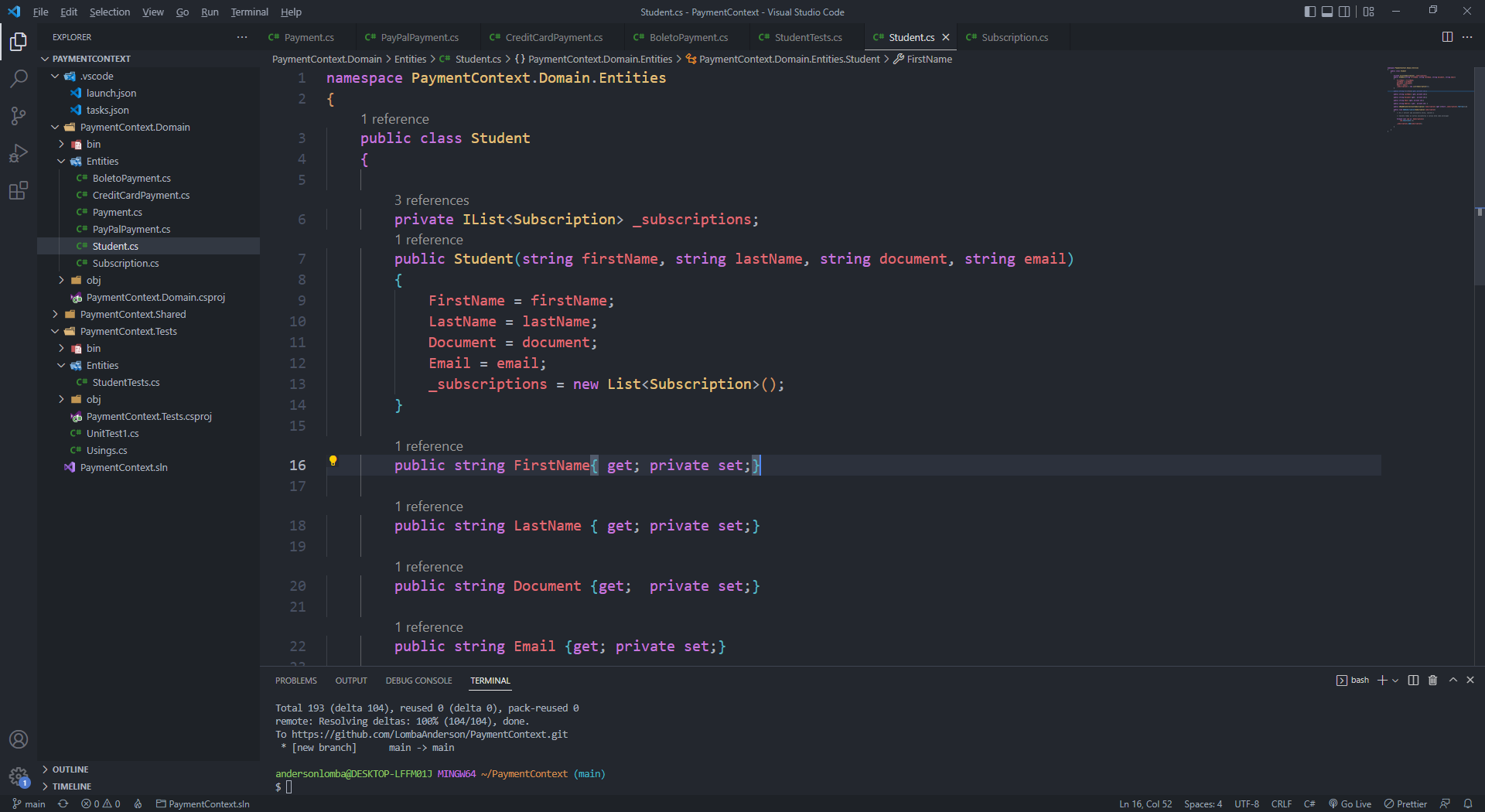This screenshot has width=1485, height=812.
Task: Kill the active terminal with trash icon
Action: pos(1432,681)
